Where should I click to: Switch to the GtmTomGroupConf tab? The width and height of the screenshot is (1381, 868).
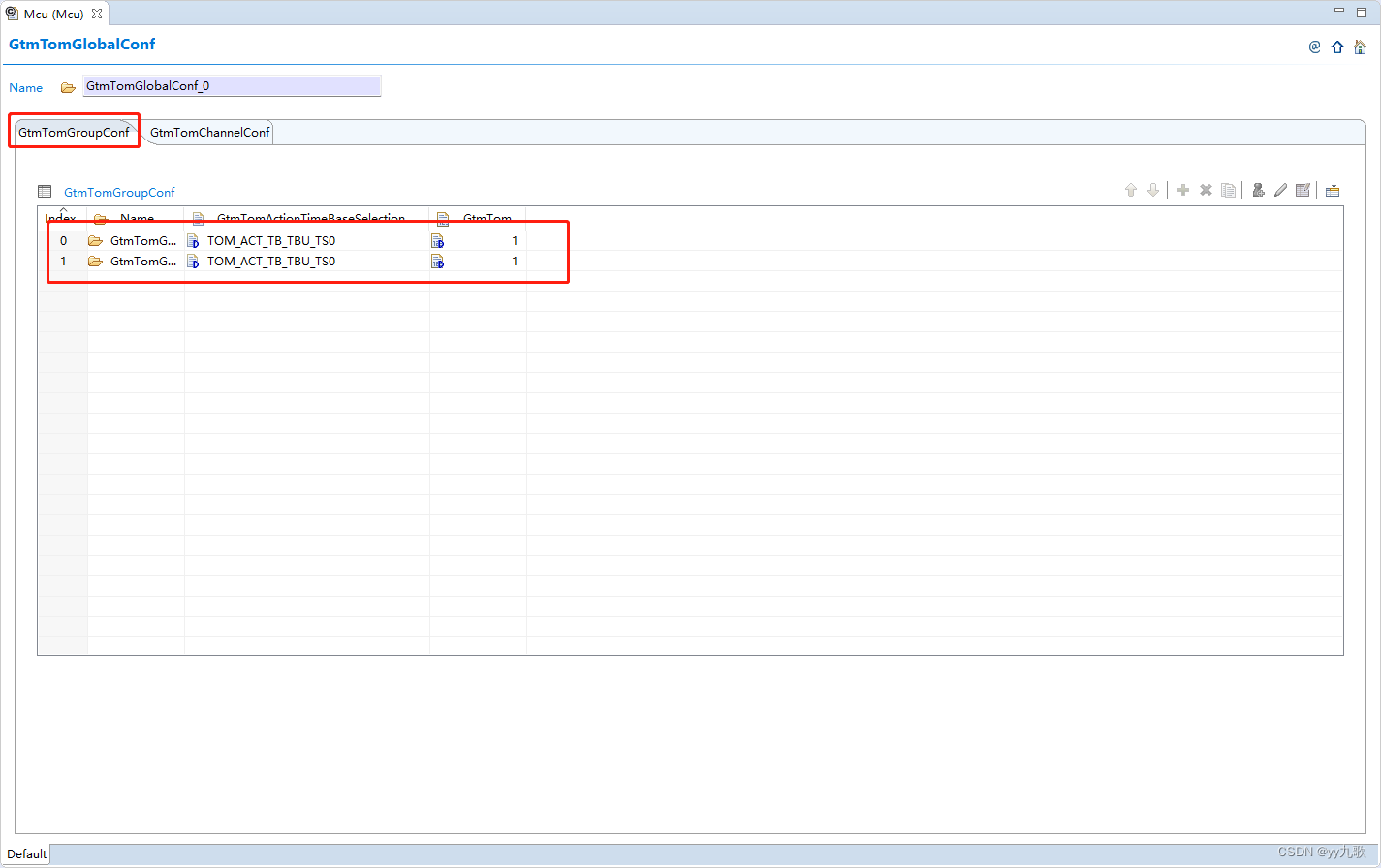click(x=74, y=132)
